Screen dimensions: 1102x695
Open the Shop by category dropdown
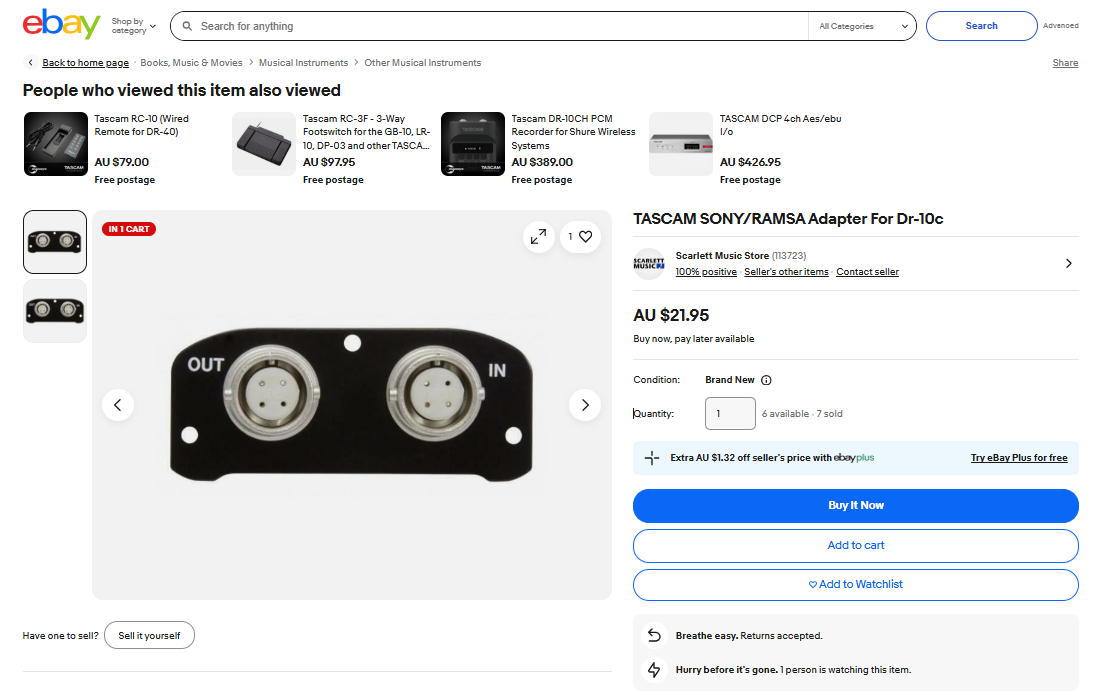coord(133,26)
